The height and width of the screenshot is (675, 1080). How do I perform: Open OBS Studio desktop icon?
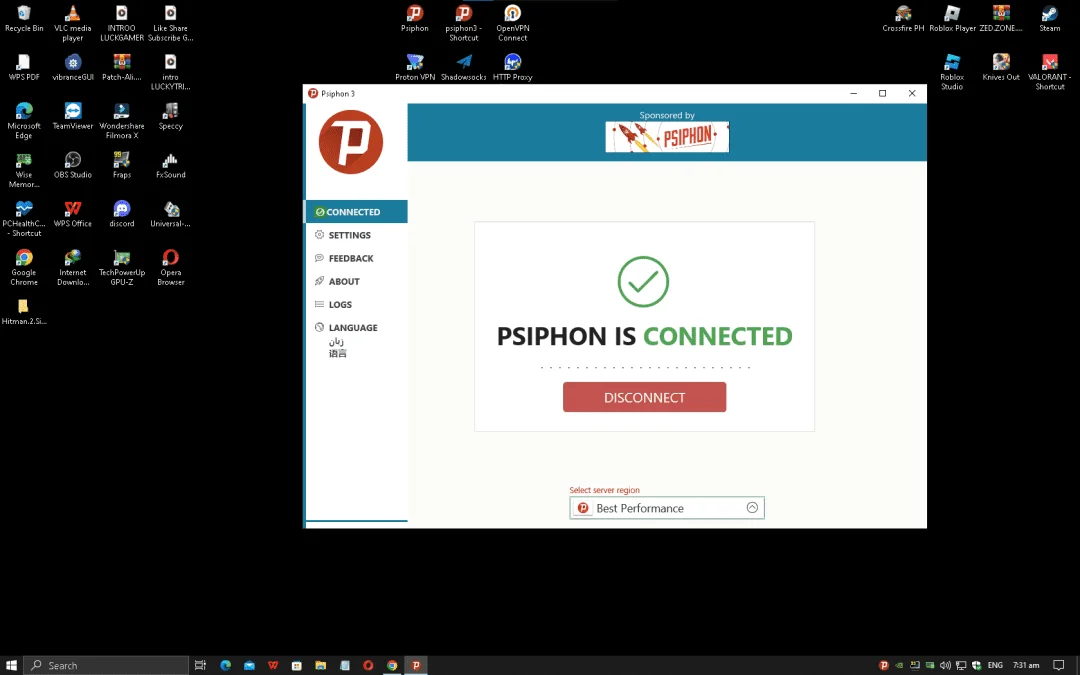tap(72, 165)
